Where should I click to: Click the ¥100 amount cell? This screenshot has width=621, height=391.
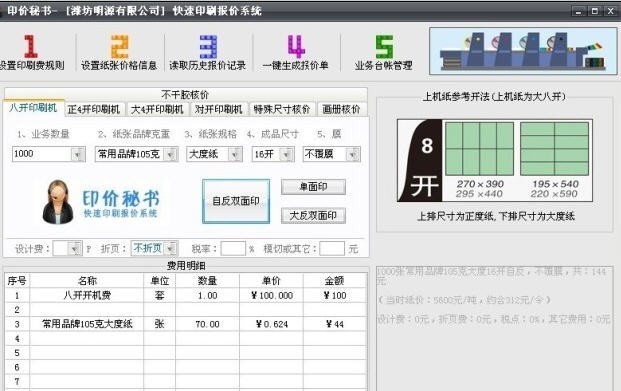335,295
